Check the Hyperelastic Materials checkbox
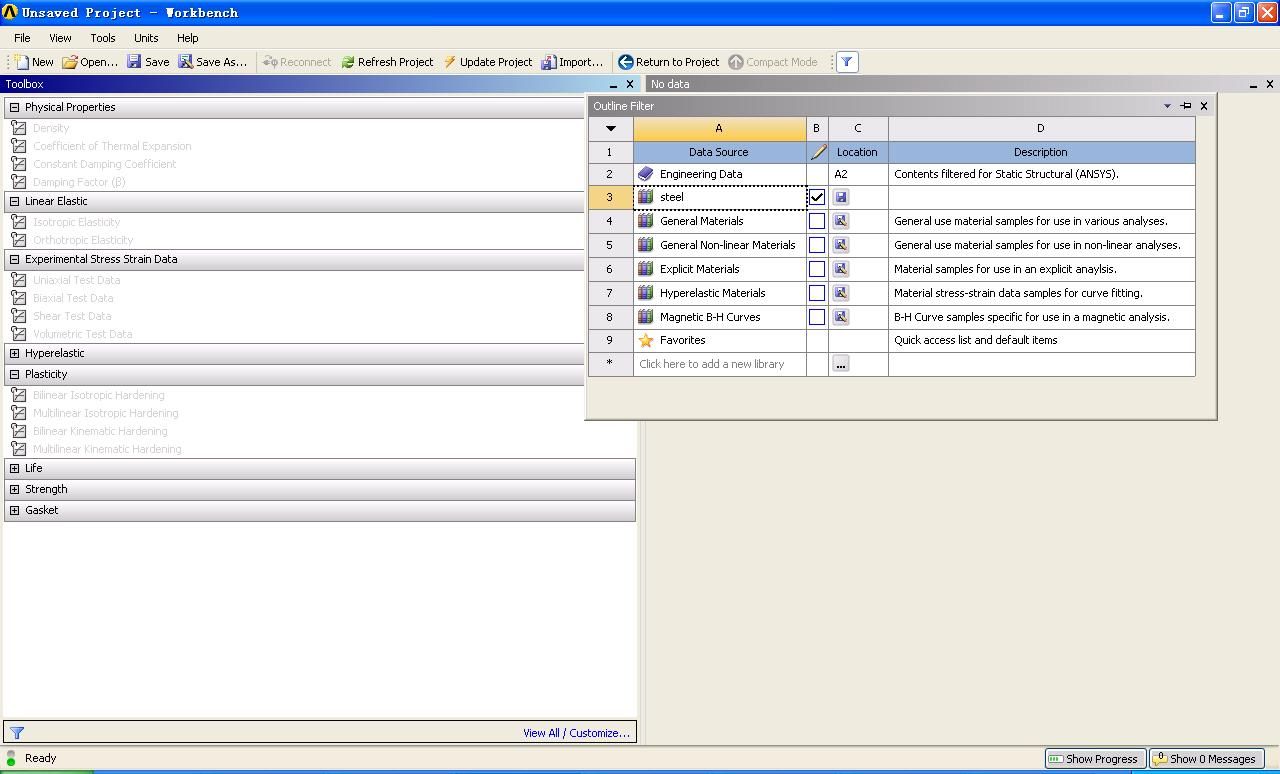 click(817, 293)
